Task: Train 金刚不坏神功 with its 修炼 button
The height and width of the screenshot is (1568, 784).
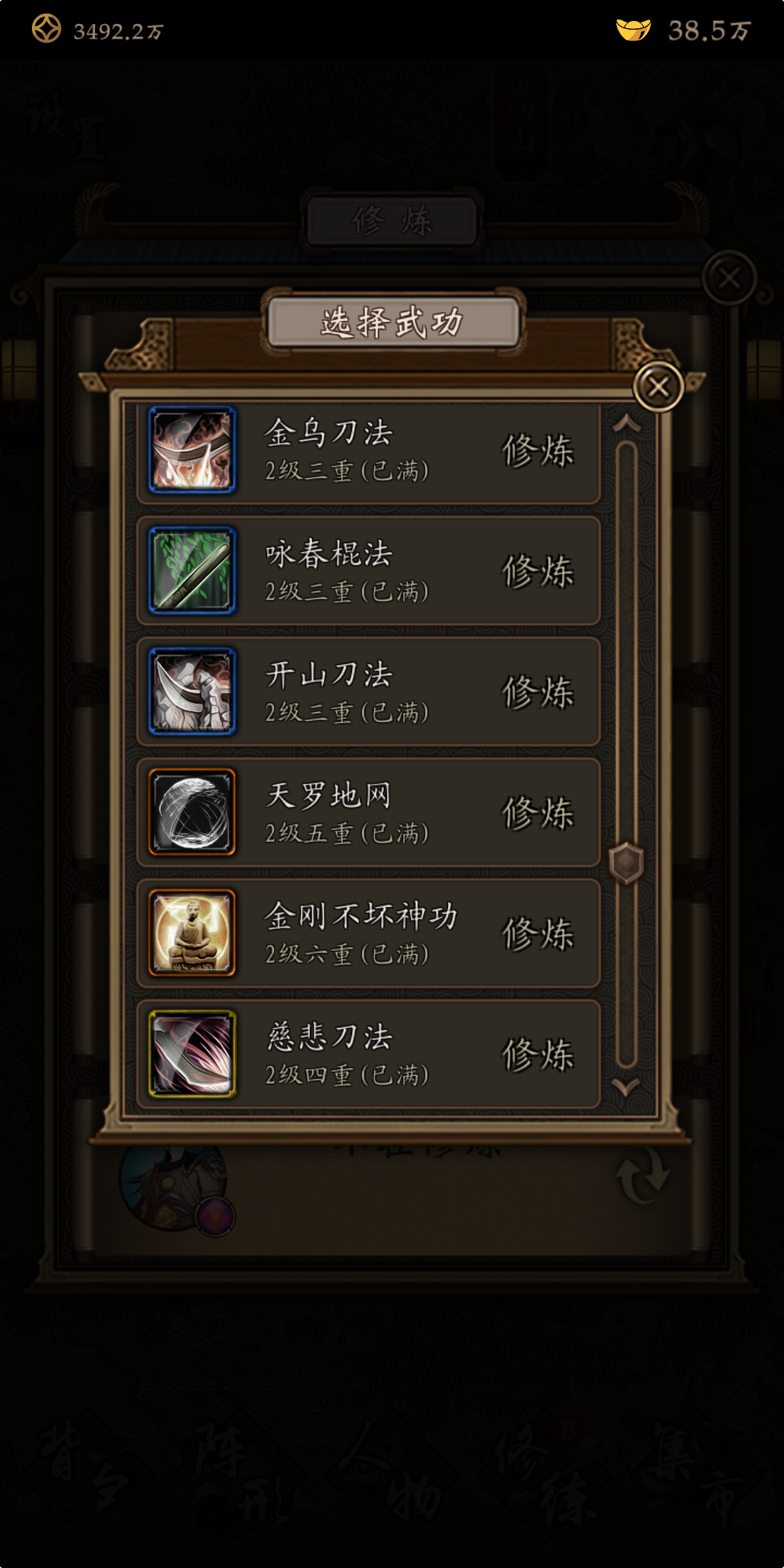Action: pyautogui.click(x=538, y=933)
